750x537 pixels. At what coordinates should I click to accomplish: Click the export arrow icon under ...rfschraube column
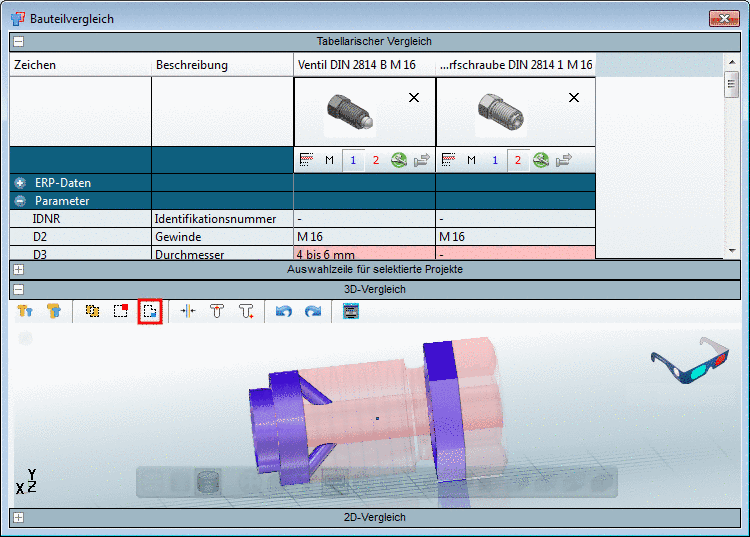[x=564, y=160]
